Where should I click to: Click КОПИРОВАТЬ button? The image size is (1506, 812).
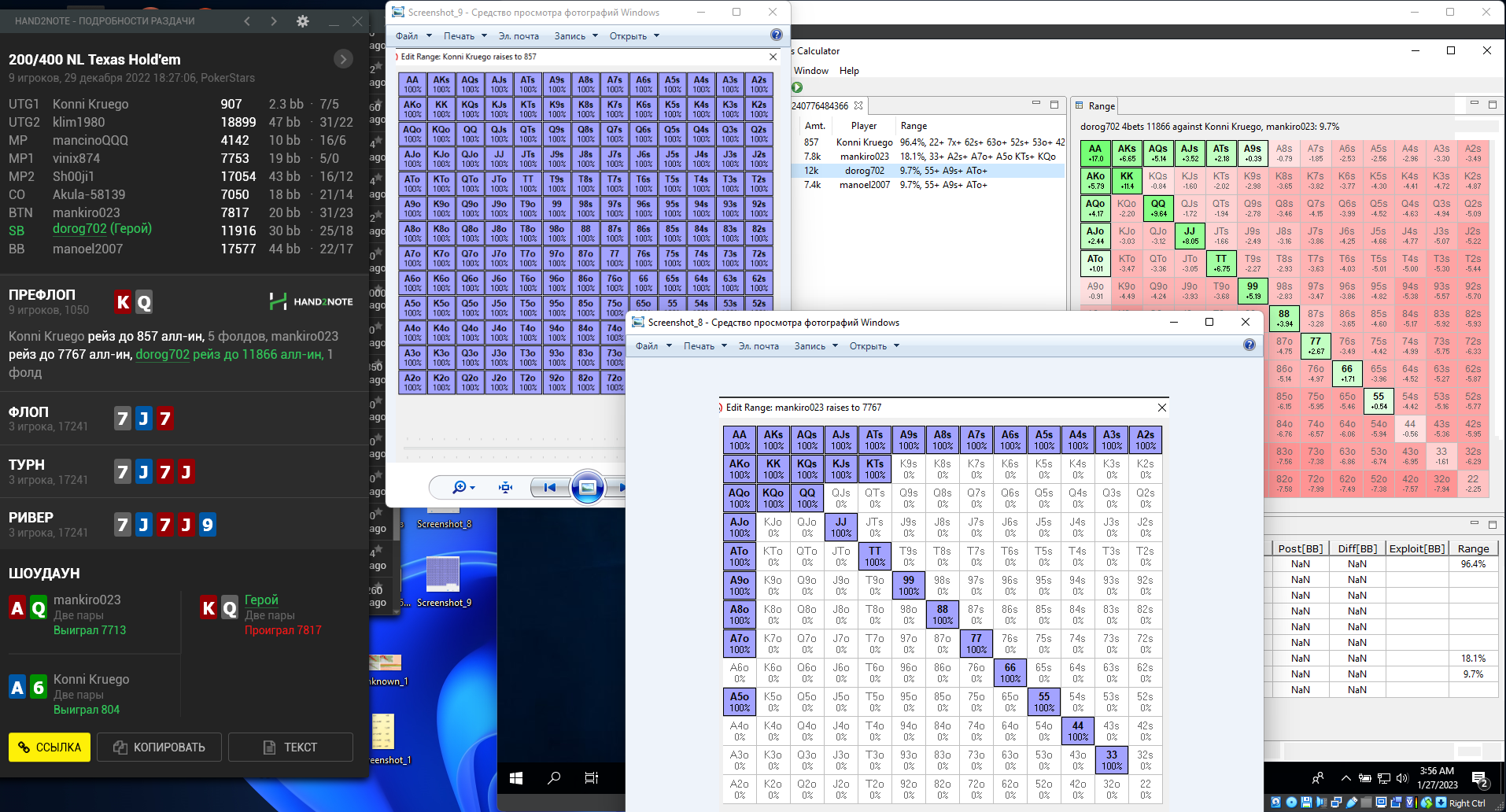click(x=159, y=747)
